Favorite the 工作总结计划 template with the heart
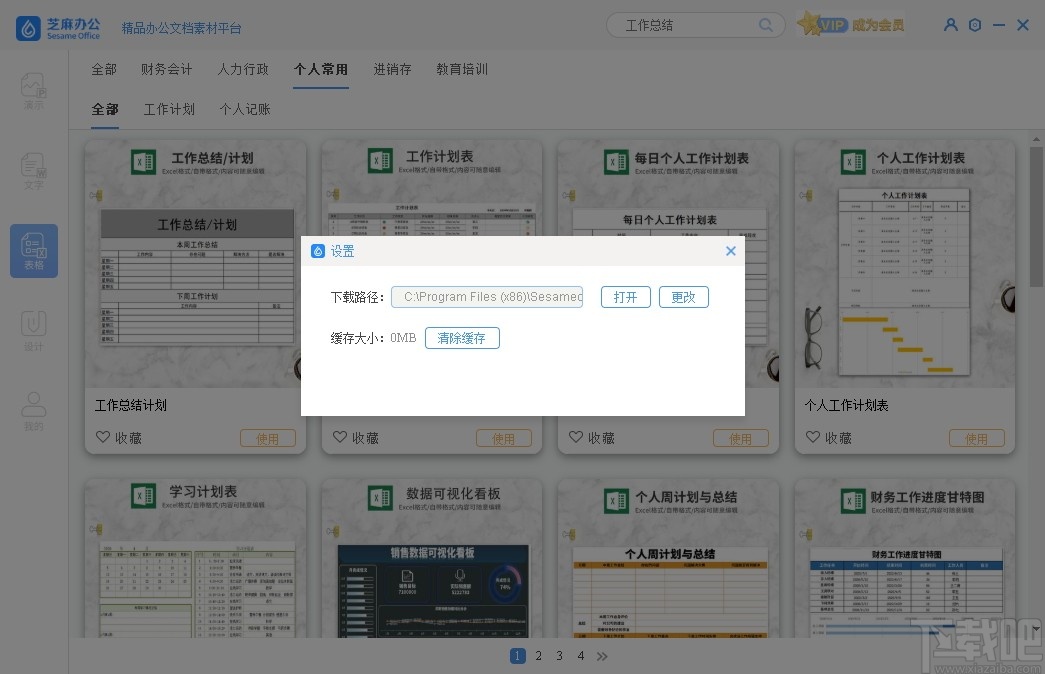 103,437
